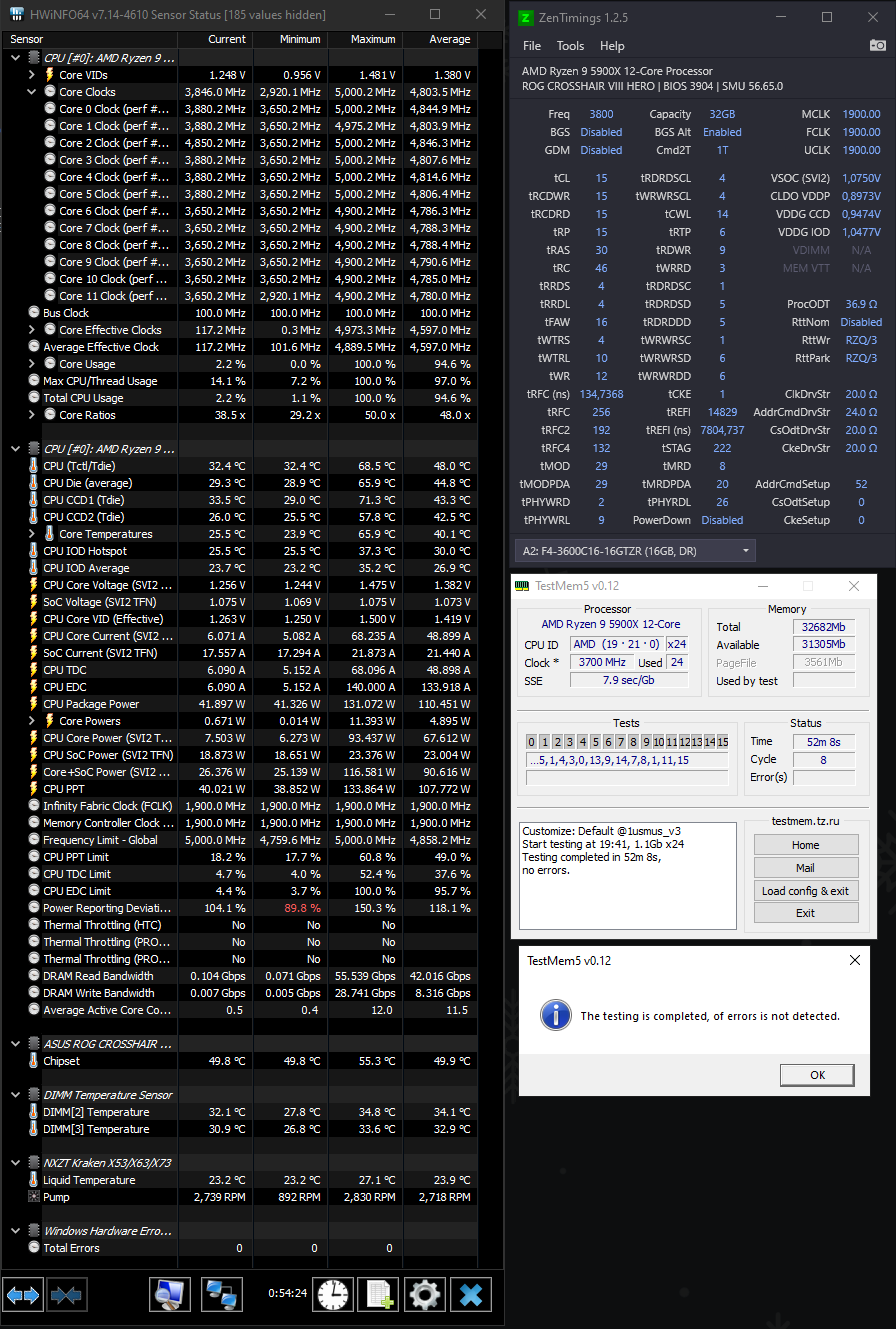Click the fan icon beside the Pump row
Image resolution: width=896 pixels, height=1329 pixels.
point(33,1197)
